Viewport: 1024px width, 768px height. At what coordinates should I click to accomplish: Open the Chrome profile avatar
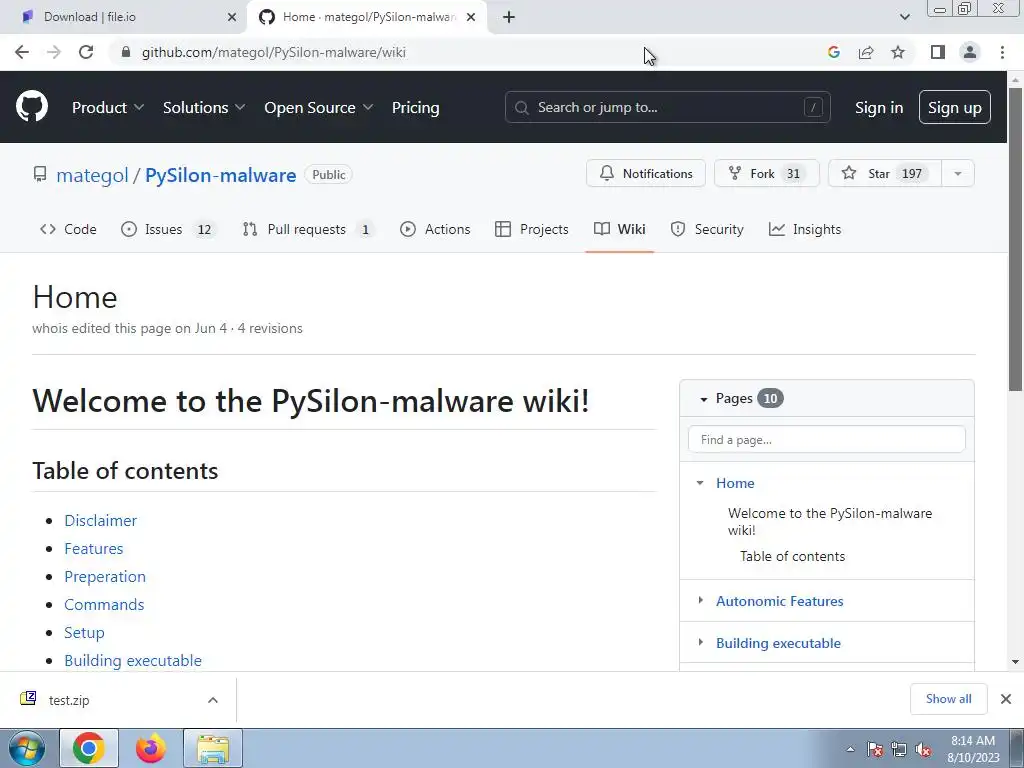(x=970, y=52)
